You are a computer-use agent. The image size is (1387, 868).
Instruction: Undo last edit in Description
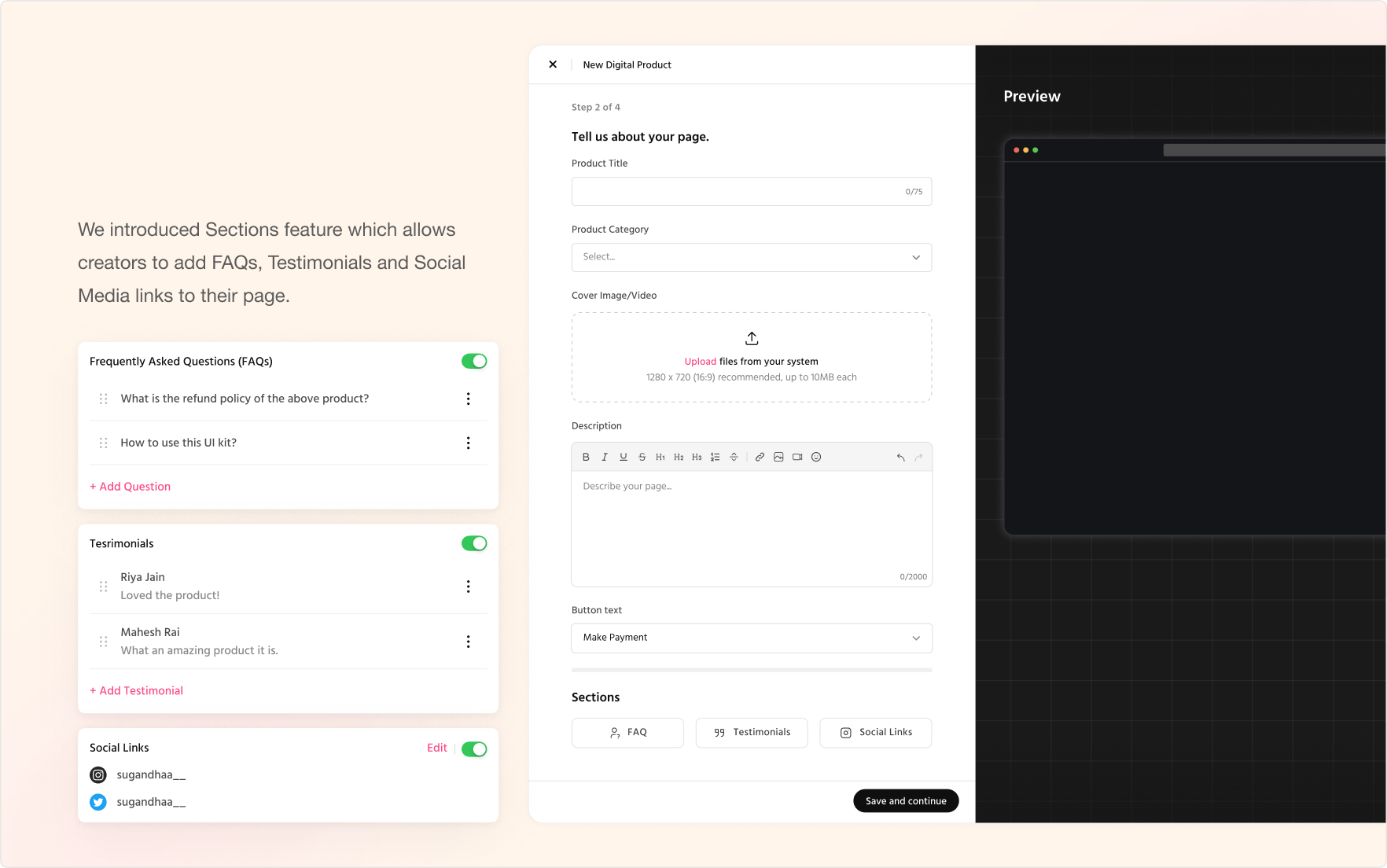coord(901,457)
